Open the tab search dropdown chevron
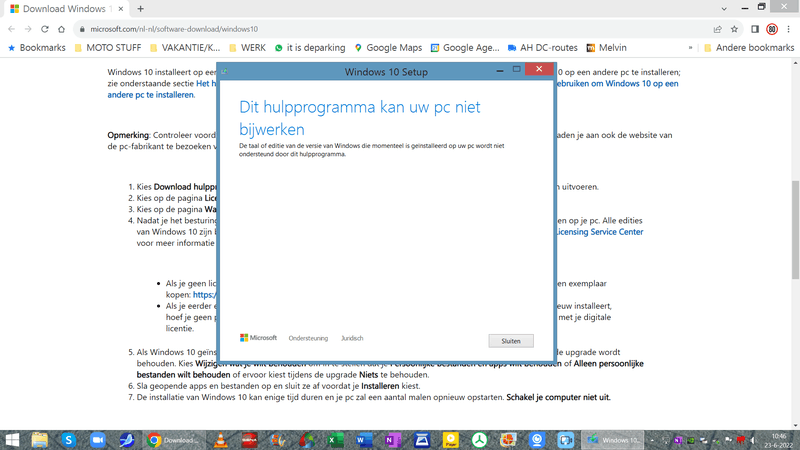The width and height of the screenshot is (800, 450). (724, 9)
